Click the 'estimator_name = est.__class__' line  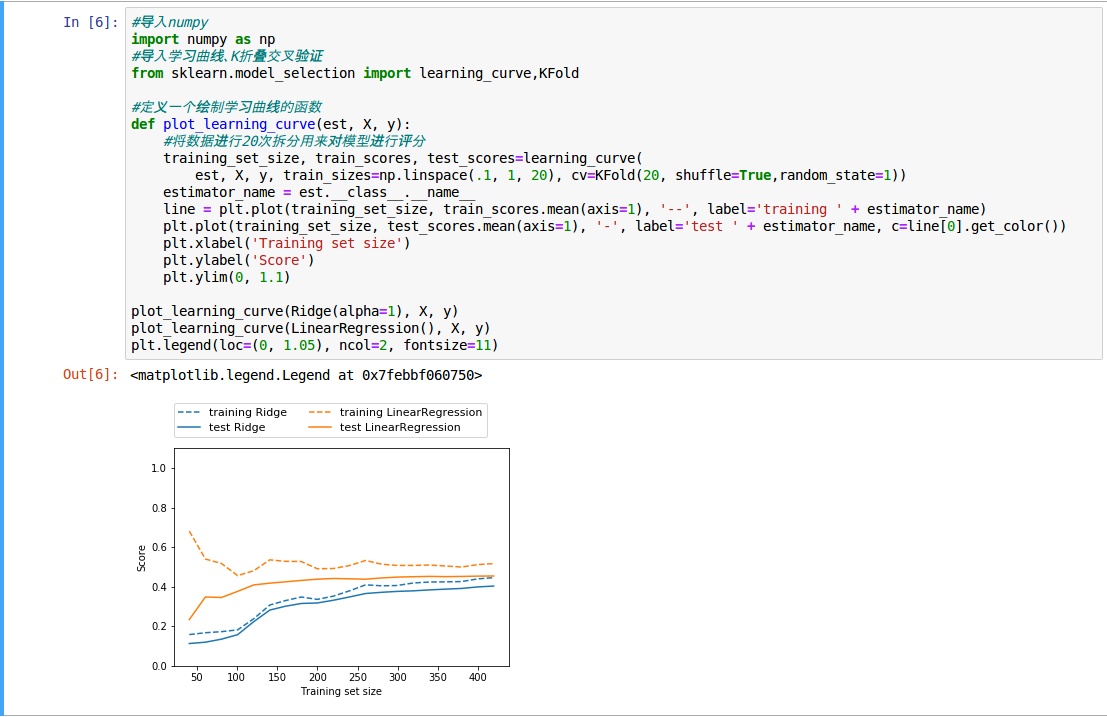point(318,192)
